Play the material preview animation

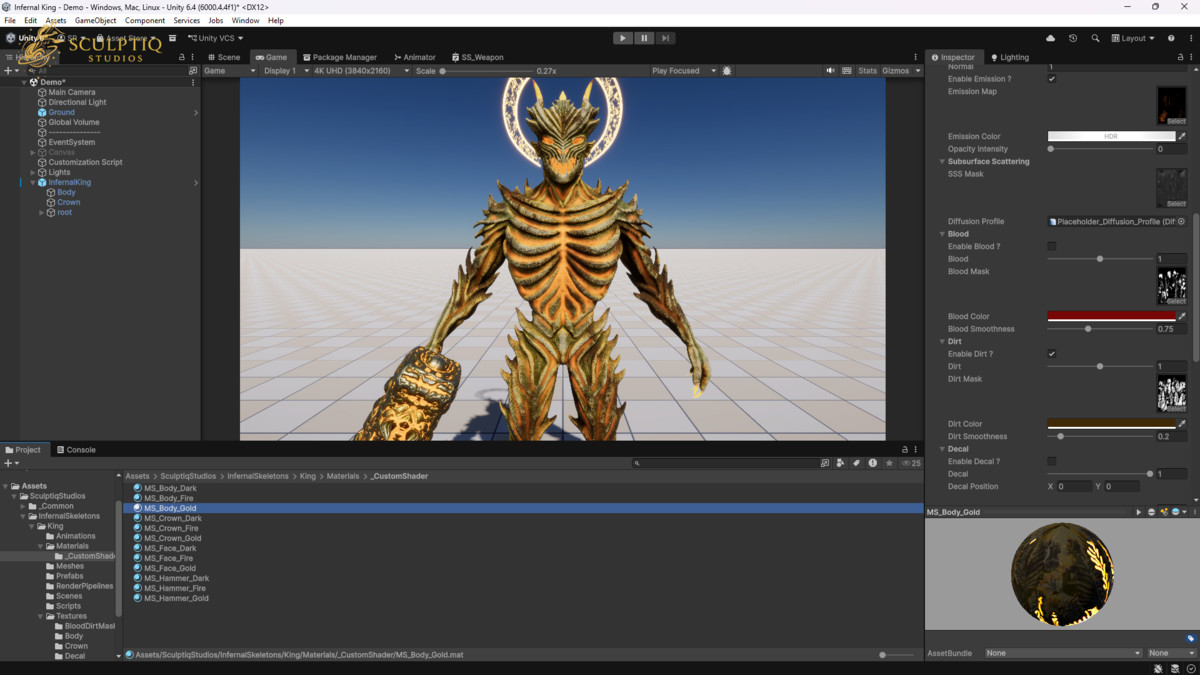pyautogui.click(x=1138, y=512)
